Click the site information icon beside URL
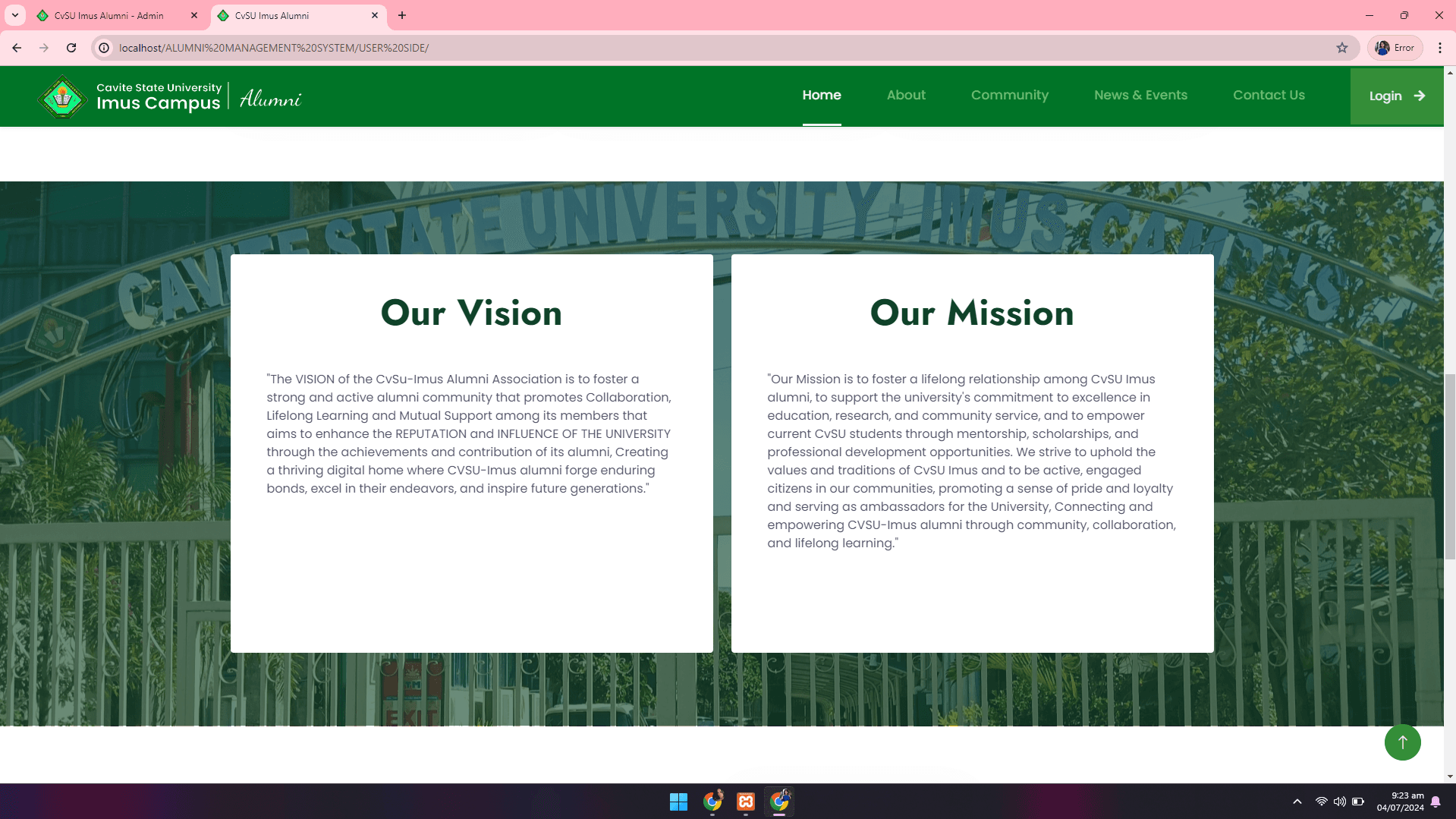Image resolution: width=1456 pixels, height=819 pixels. click(102, 47)
